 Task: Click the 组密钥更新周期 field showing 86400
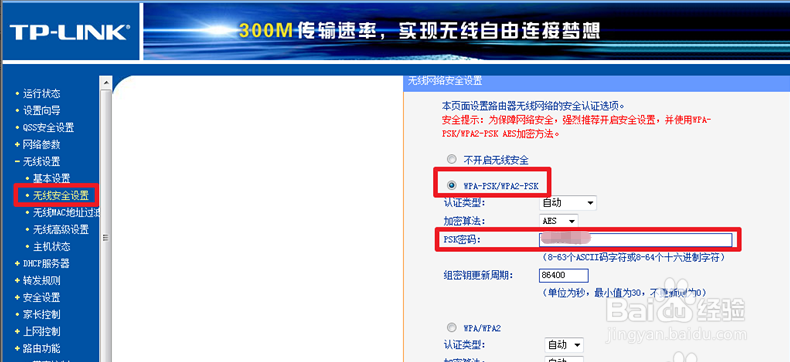coord(563,275)
